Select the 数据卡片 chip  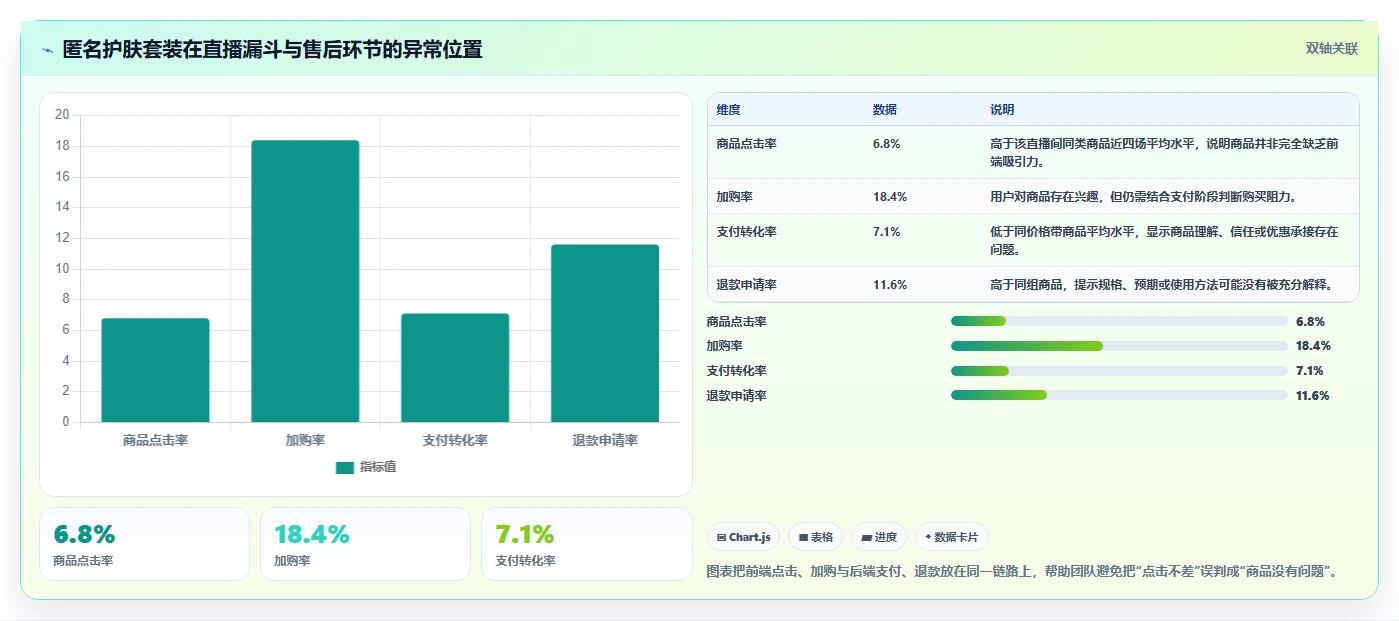(x=952, y=537)
